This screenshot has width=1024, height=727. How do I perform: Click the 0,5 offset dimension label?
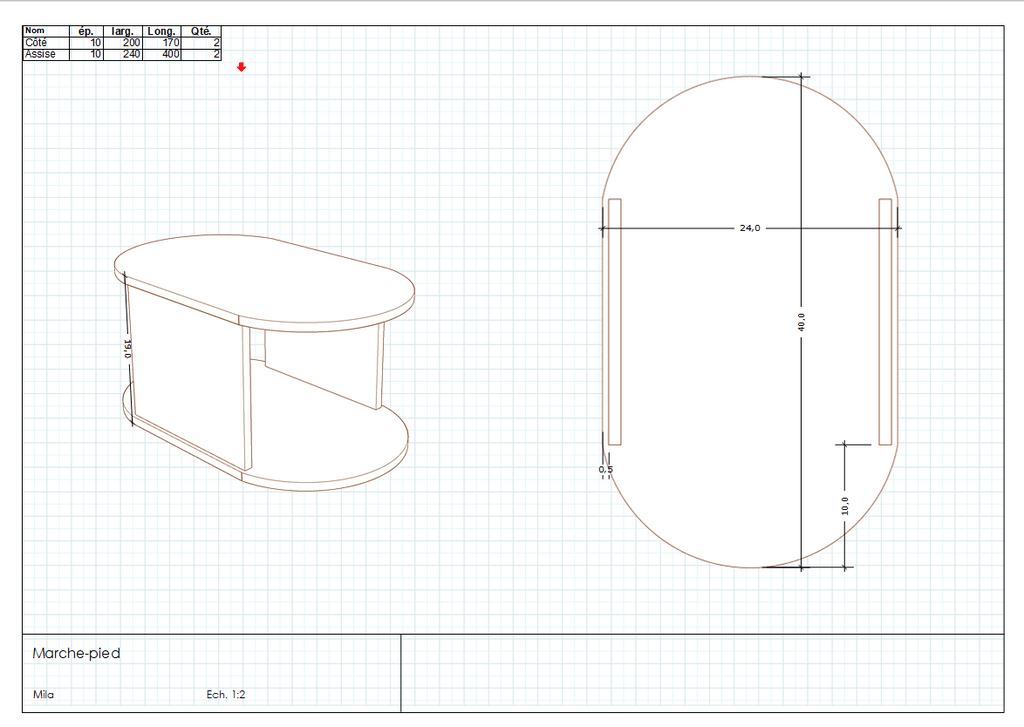(605, 469)
